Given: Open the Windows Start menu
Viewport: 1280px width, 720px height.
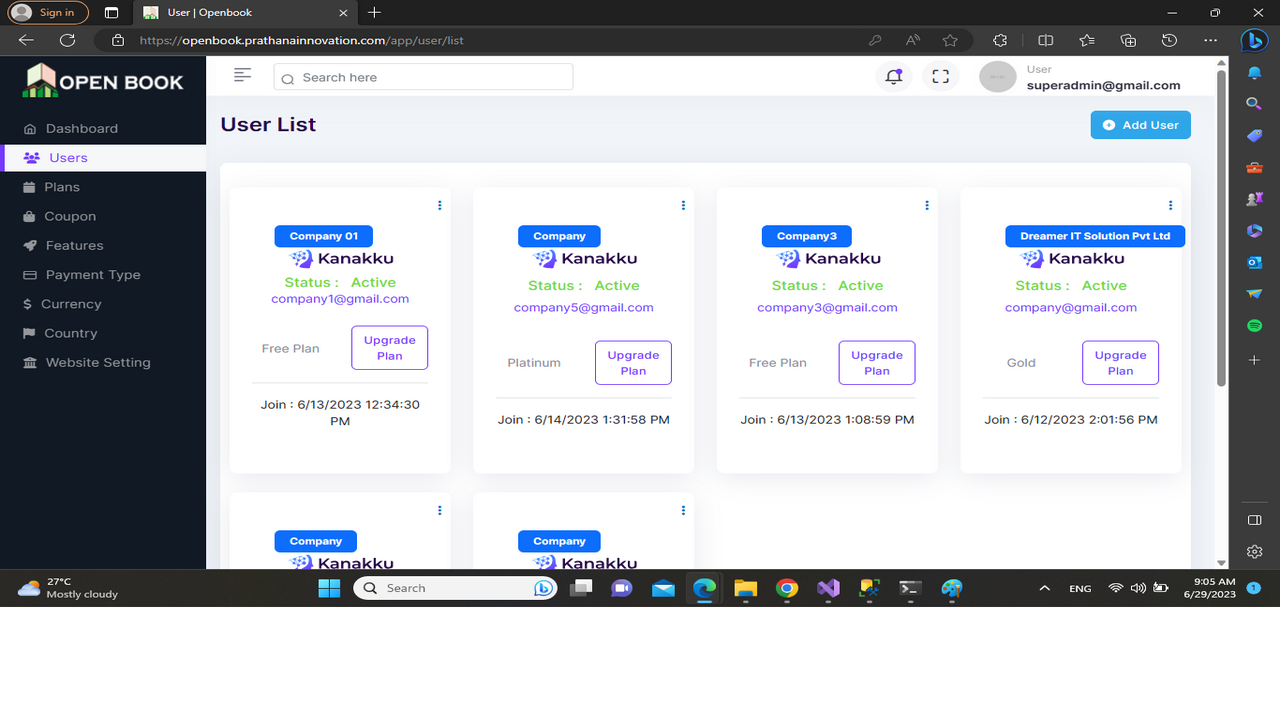Looking at the screenshot, I should point(328,588).
